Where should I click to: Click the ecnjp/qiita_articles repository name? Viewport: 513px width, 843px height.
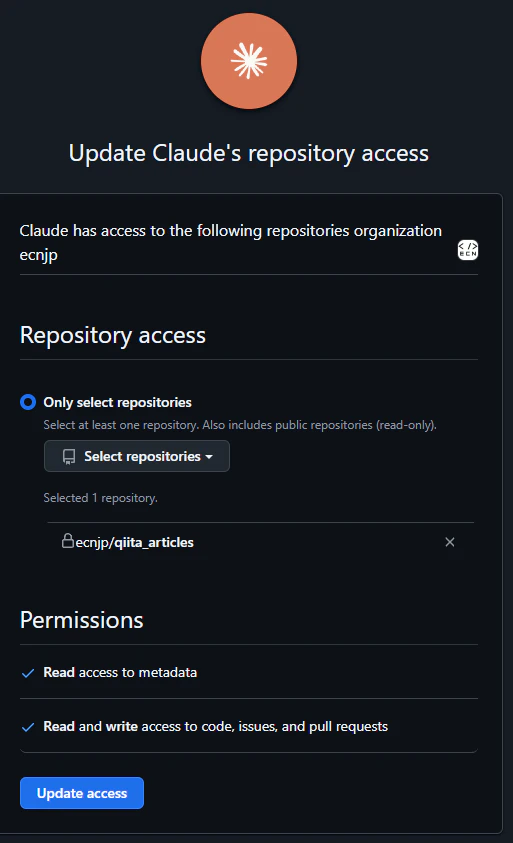pos(134,542)
